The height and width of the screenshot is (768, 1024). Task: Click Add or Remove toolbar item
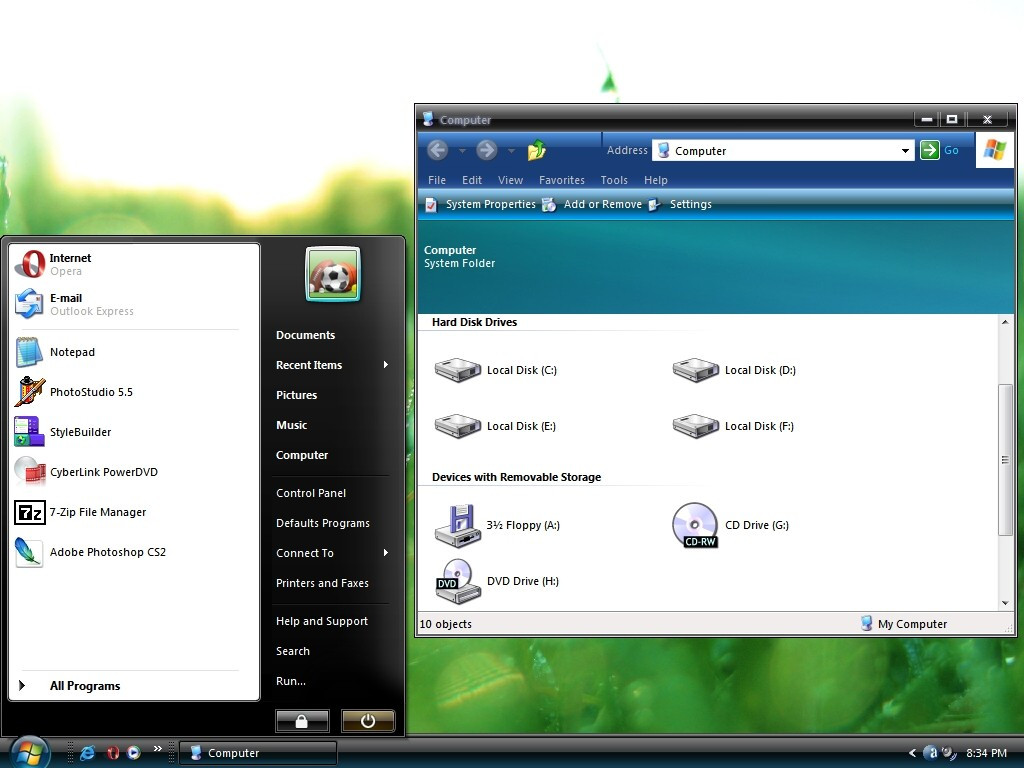pyautogui.click(x=593, y=204)
